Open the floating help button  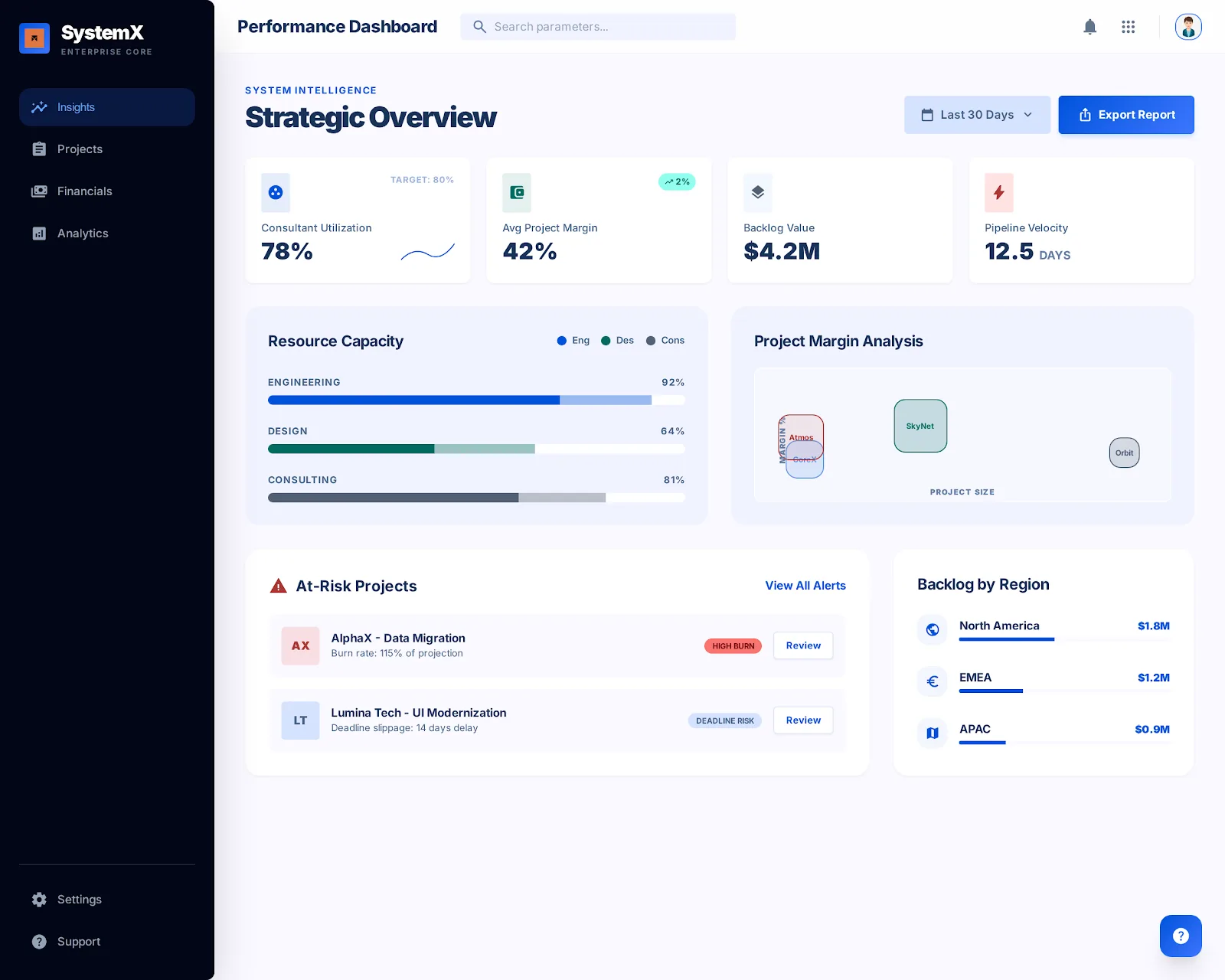pos(1181,936)
